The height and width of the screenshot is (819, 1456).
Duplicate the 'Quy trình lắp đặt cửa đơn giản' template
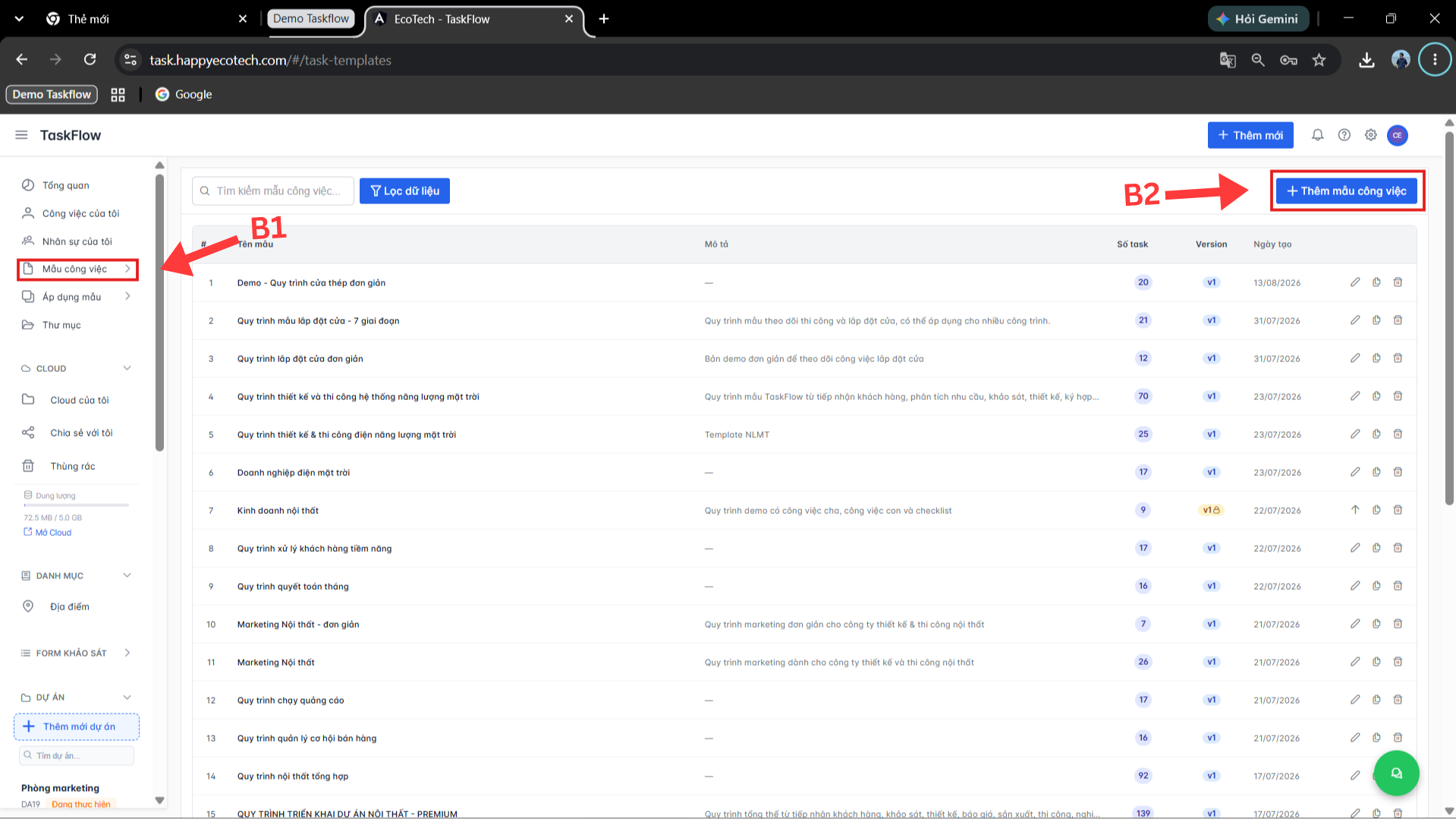(1376, 358)
